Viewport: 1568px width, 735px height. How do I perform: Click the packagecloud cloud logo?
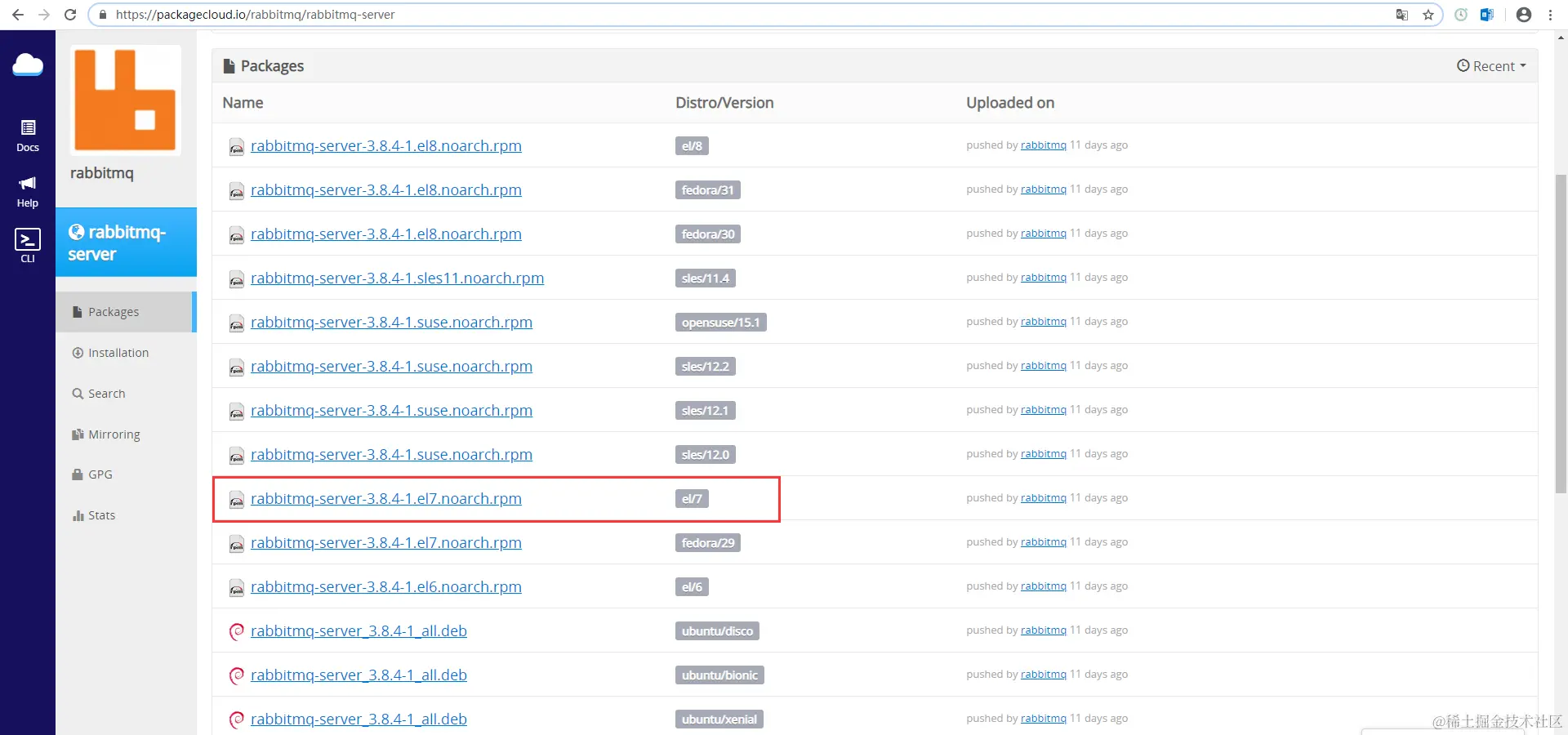[x=28, y=65]
